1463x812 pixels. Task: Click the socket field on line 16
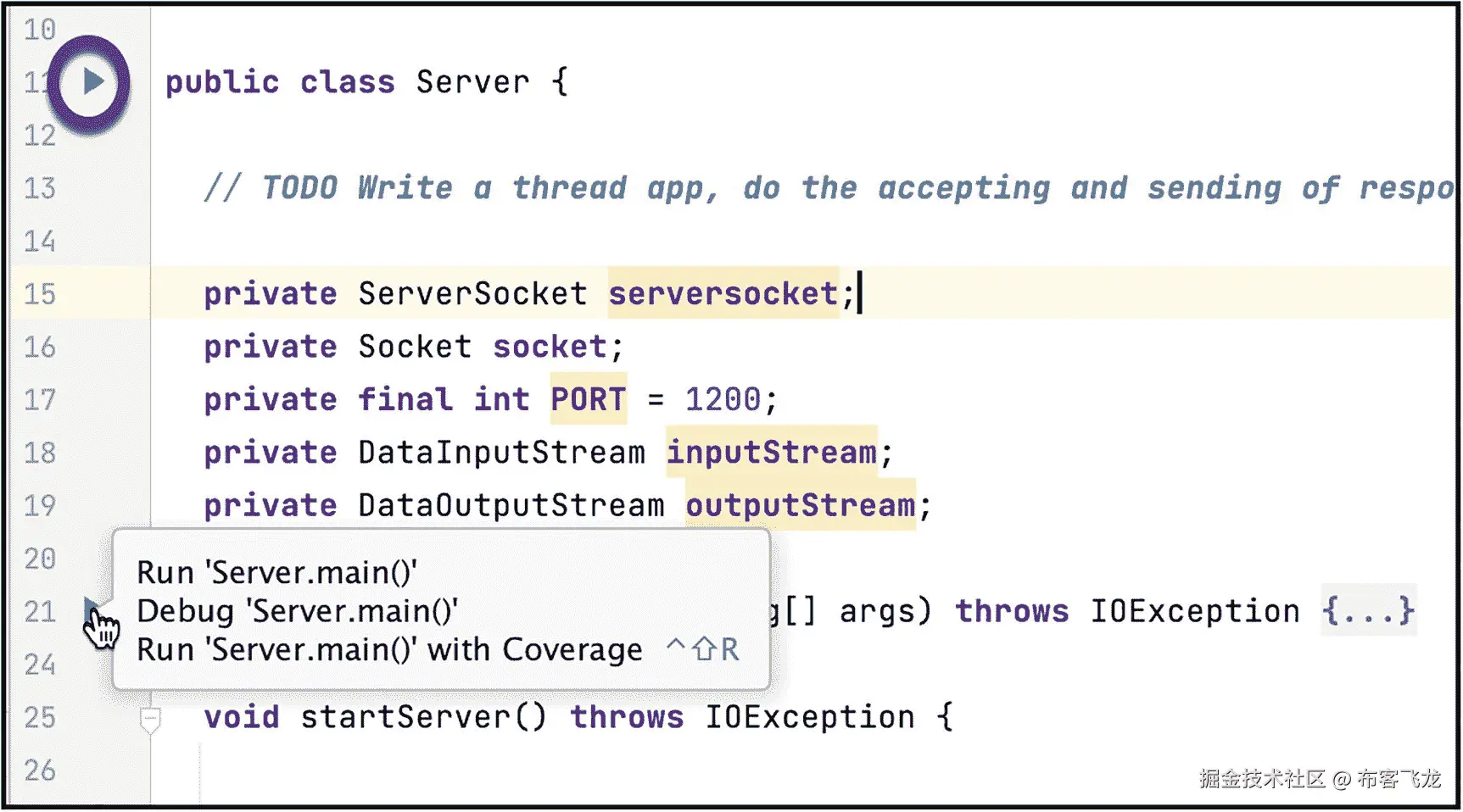[550, 347]
